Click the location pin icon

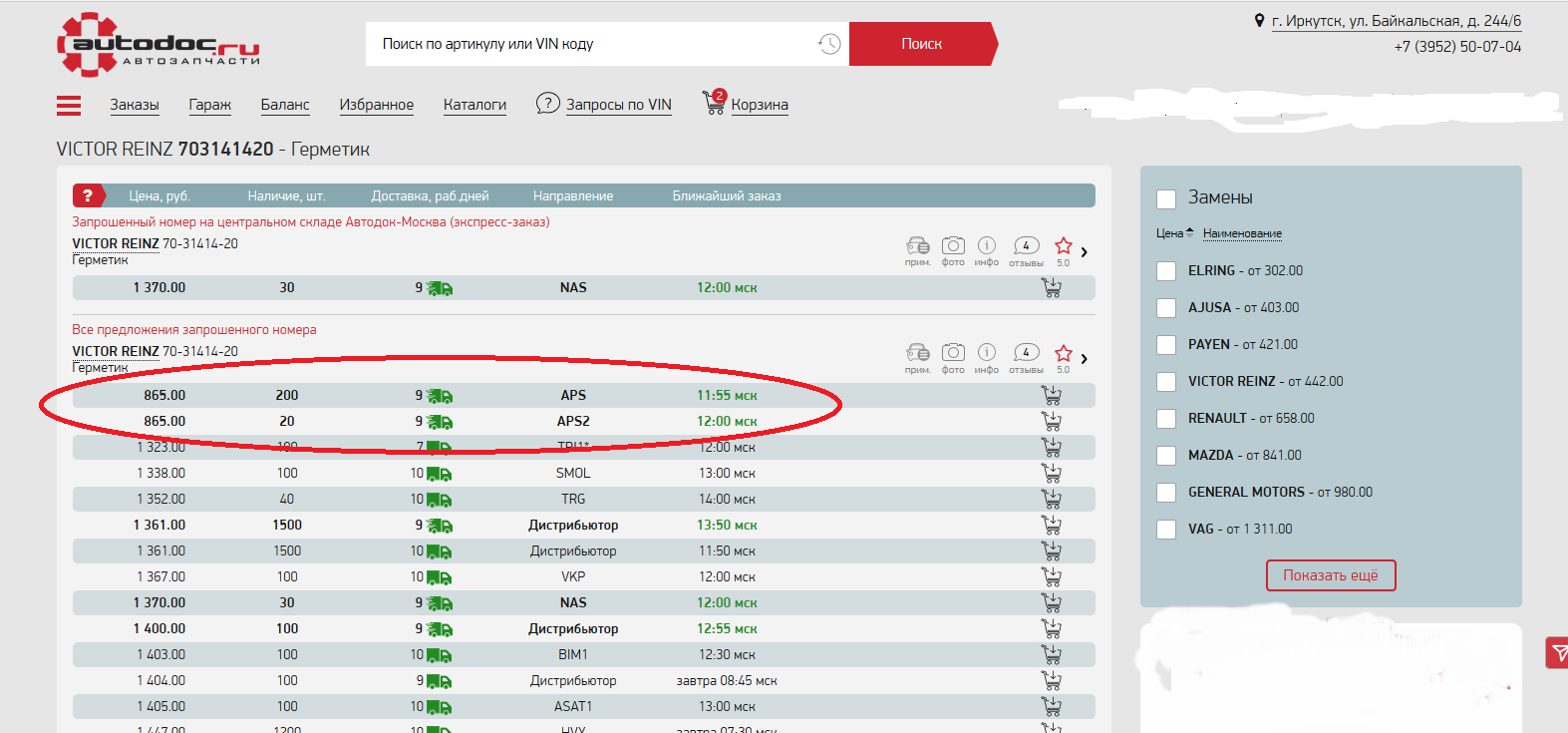tap(1259, 21)
